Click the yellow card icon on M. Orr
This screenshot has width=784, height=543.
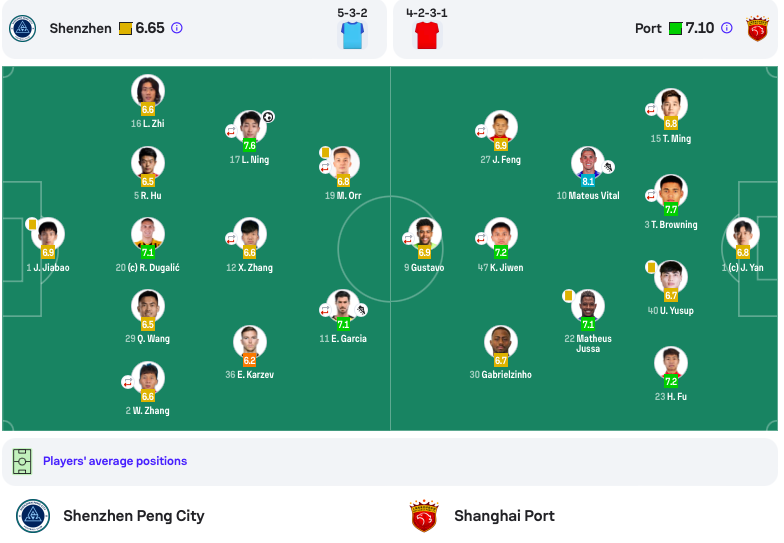coord(325,152)
